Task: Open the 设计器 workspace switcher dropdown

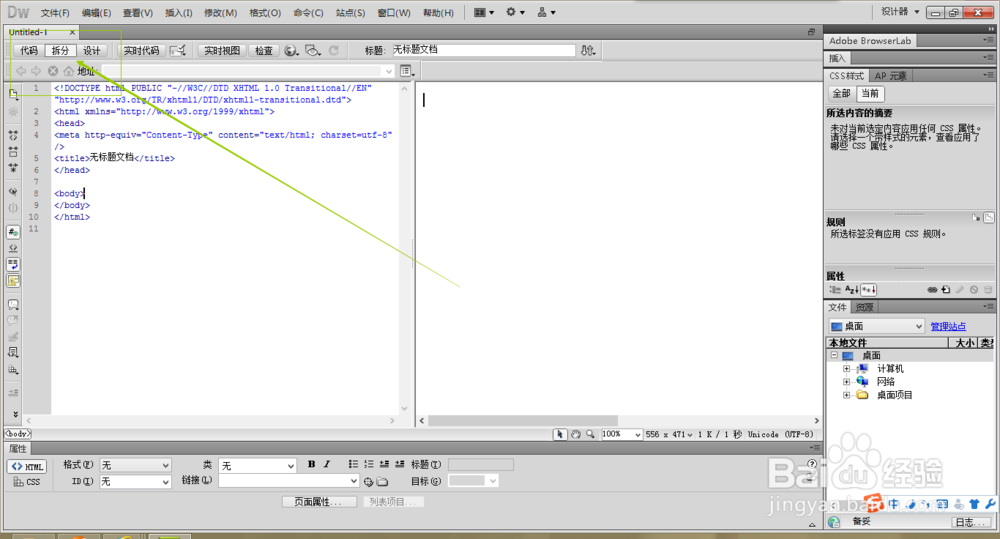Action: tap(900, 11)
